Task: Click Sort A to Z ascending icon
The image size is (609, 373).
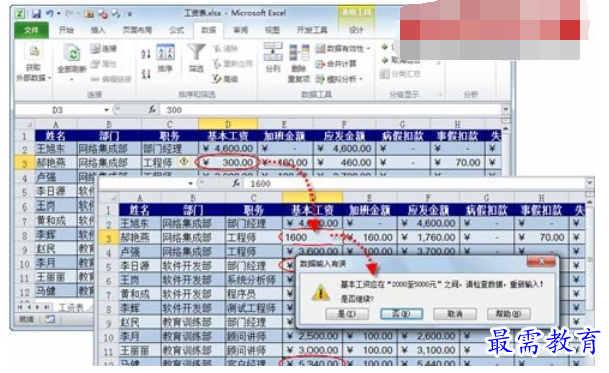Action: 146,54
